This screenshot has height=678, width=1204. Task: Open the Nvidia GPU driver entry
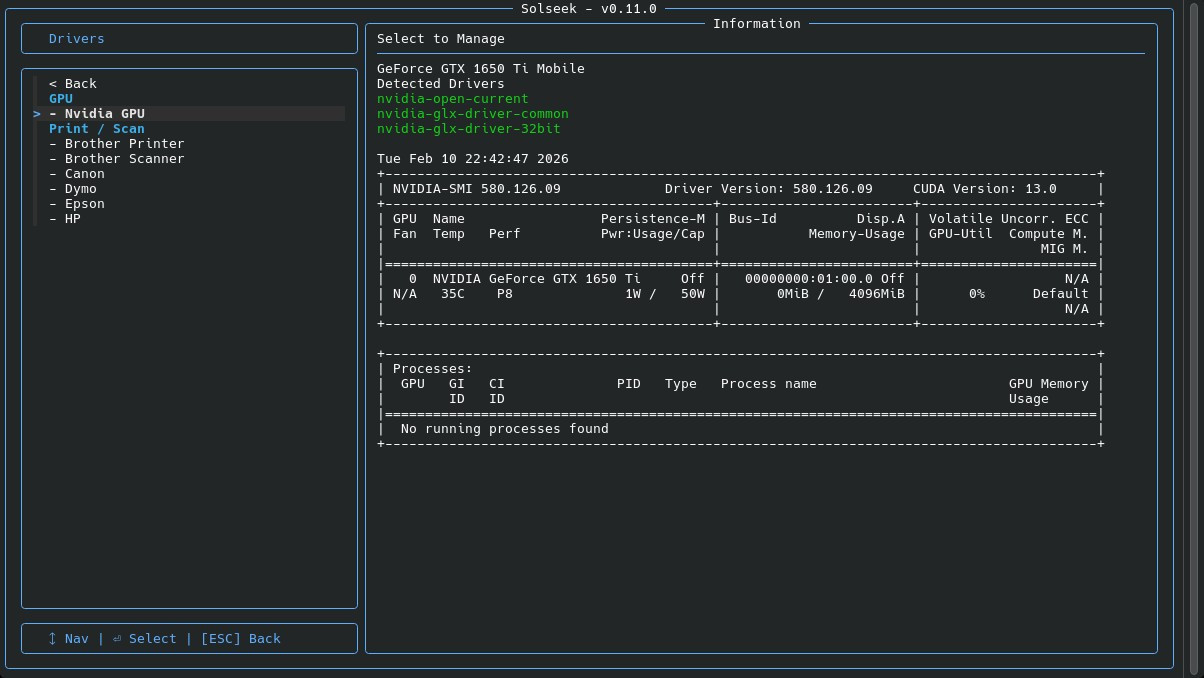point(104,114)
